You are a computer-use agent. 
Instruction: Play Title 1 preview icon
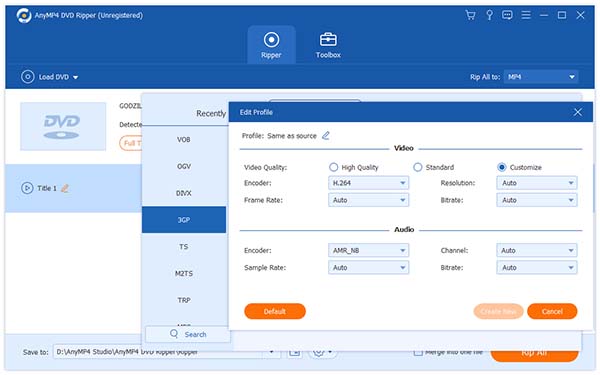point(27,188)
